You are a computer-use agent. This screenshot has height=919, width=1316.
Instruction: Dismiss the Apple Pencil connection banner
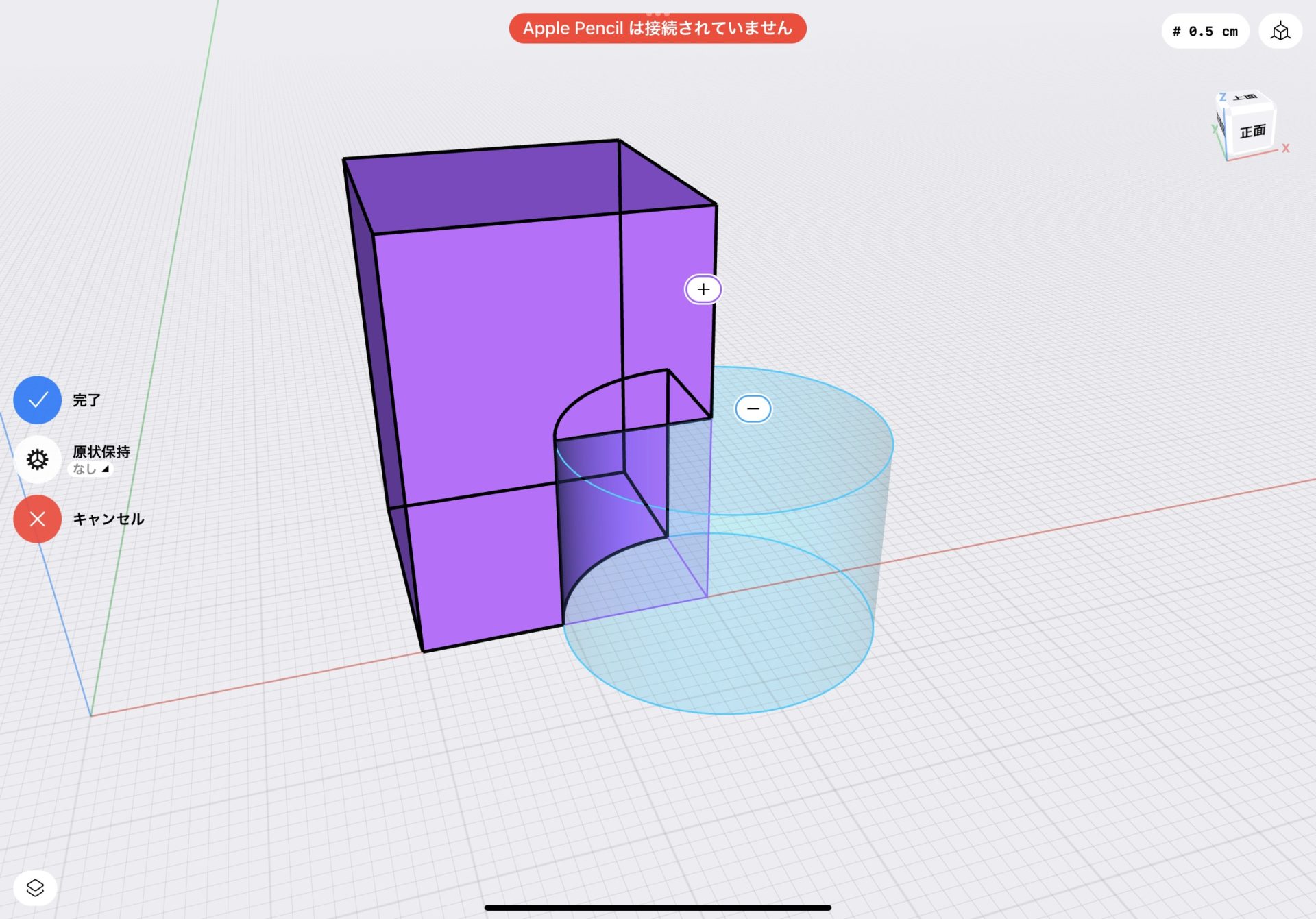[x=657, y=28]
